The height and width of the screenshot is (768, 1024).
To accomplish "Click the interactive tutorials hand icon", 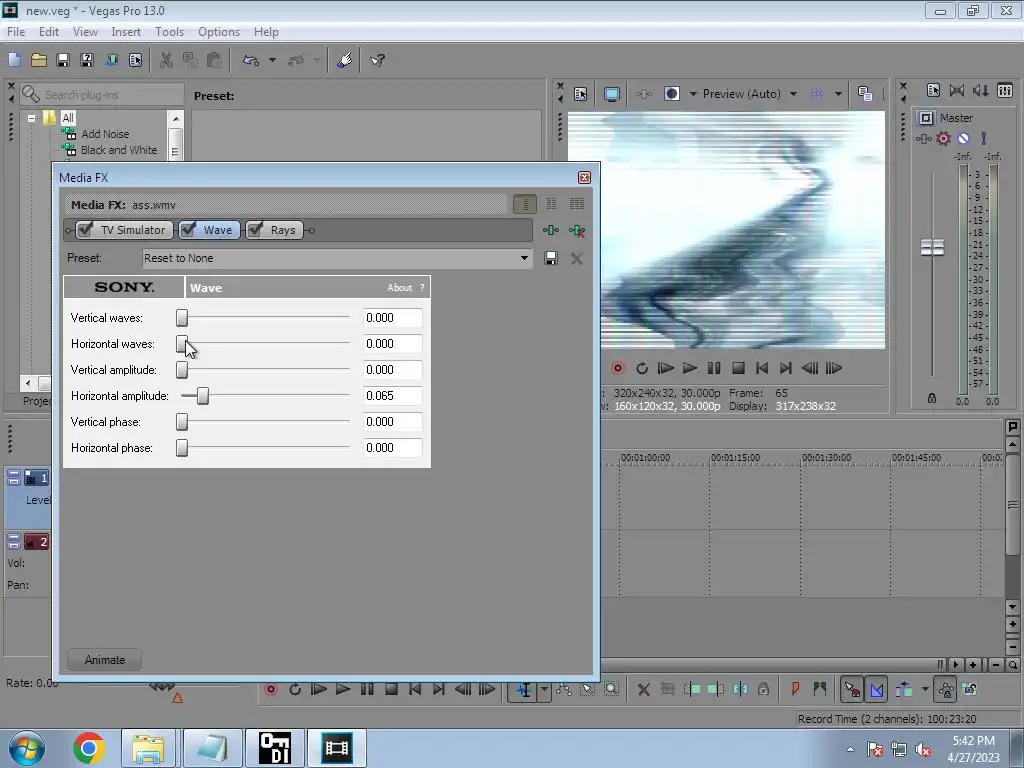I will point(344,60).
